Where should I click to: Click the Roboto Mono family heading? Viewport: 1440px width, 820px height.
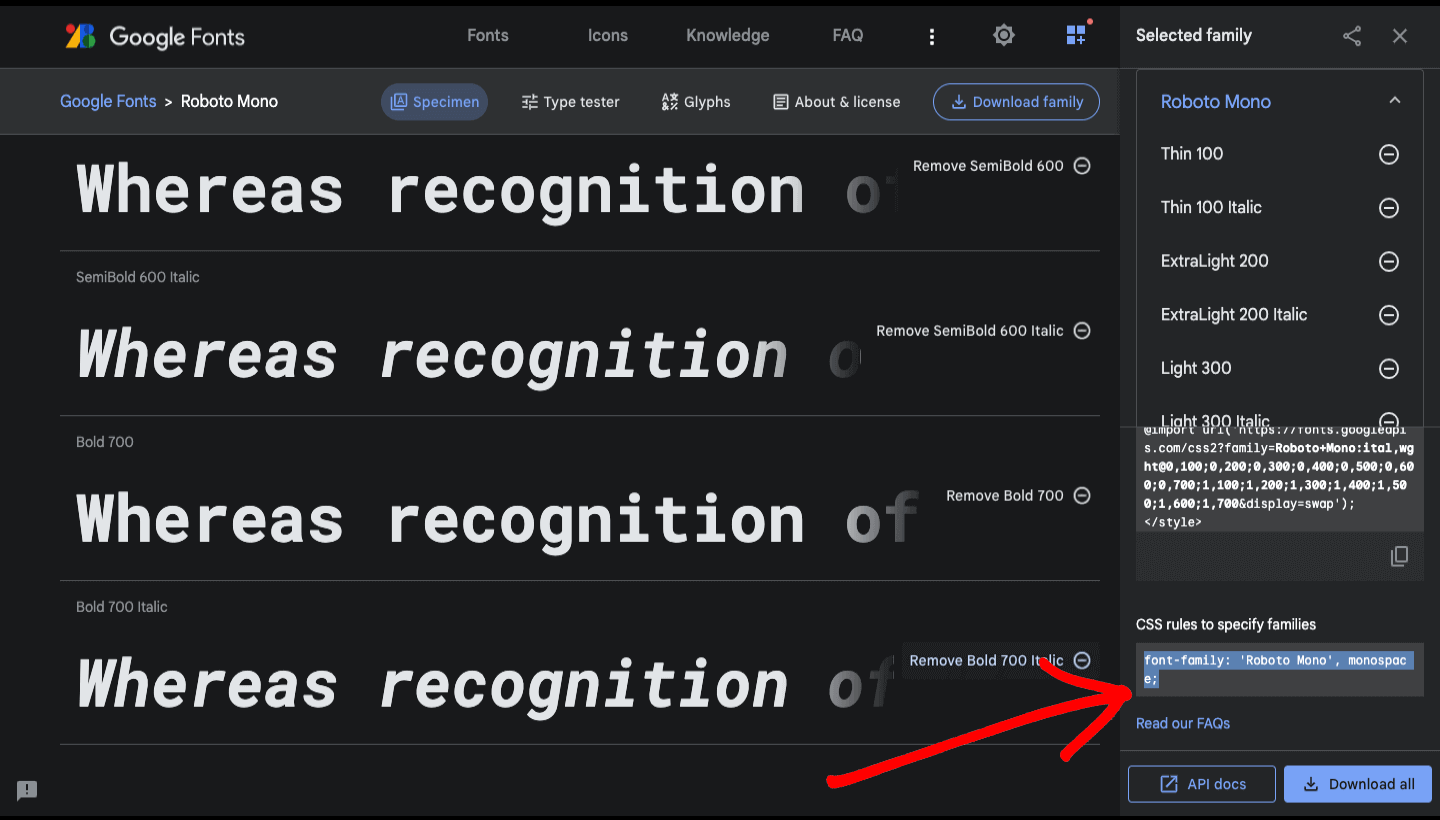1216,101
